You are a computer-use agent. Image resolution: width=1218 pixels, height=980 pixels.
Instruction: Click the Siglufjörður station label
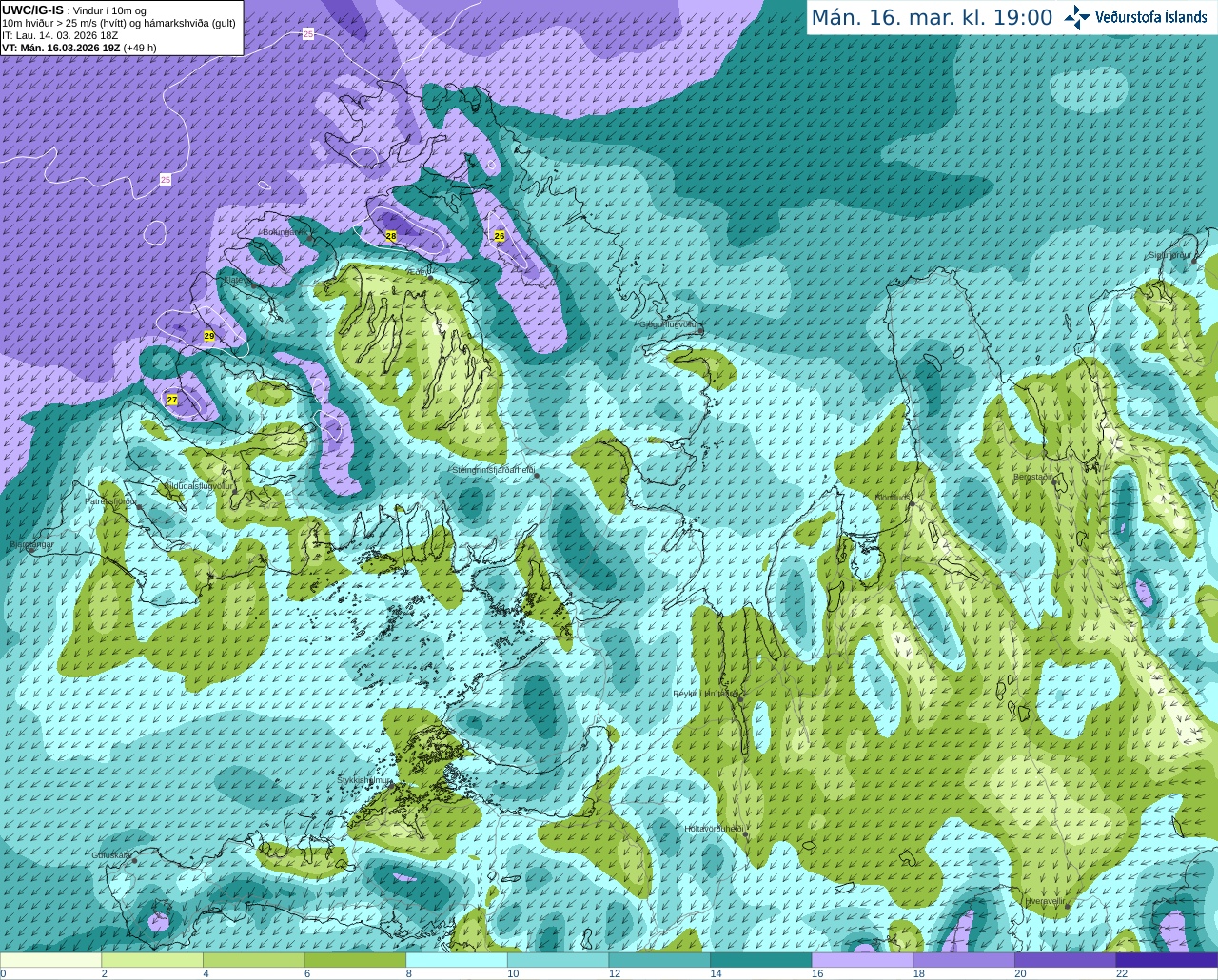tap(1170, 255)
